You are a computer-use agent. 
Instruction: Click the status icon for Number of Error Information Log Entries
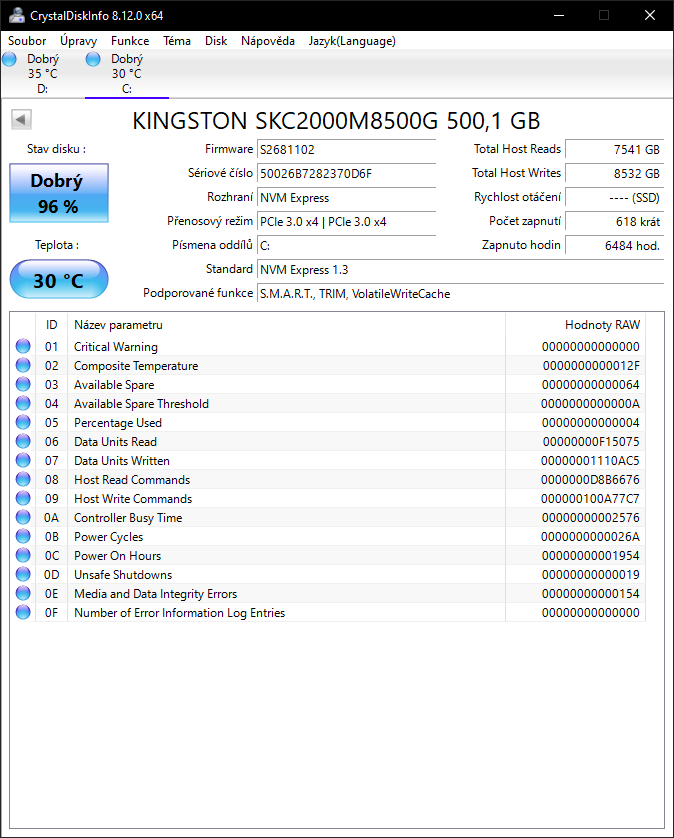tap(23, 612)
